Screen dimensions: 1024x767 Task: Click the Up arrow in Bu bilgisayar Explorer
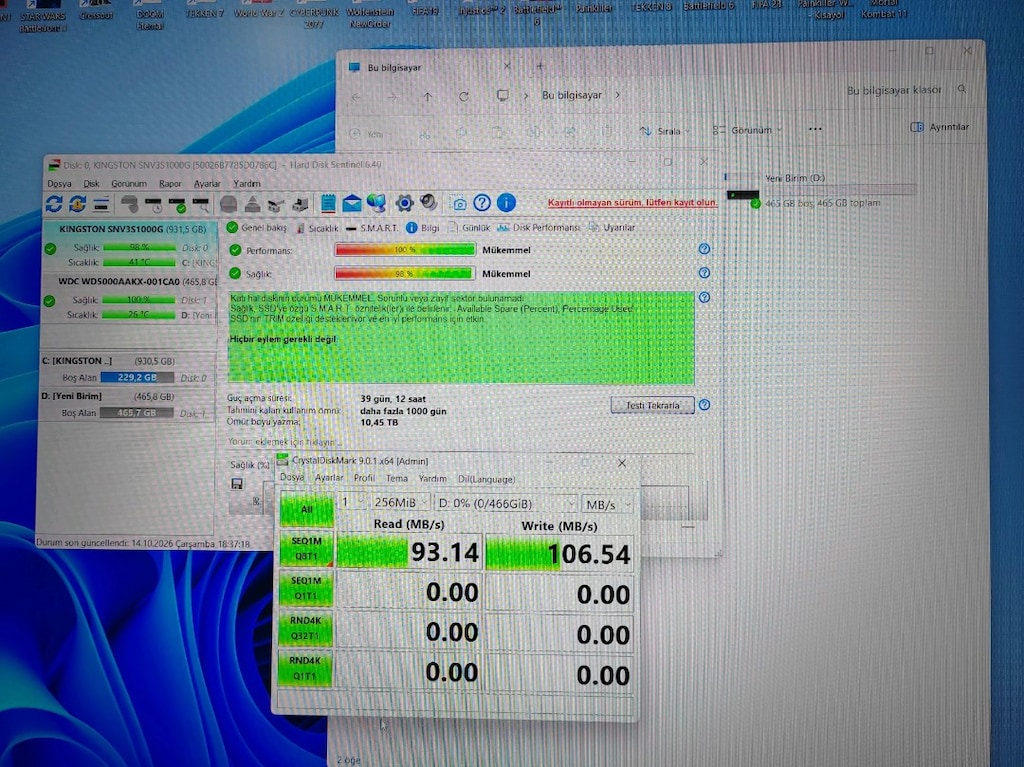click(x=428, y=97)
